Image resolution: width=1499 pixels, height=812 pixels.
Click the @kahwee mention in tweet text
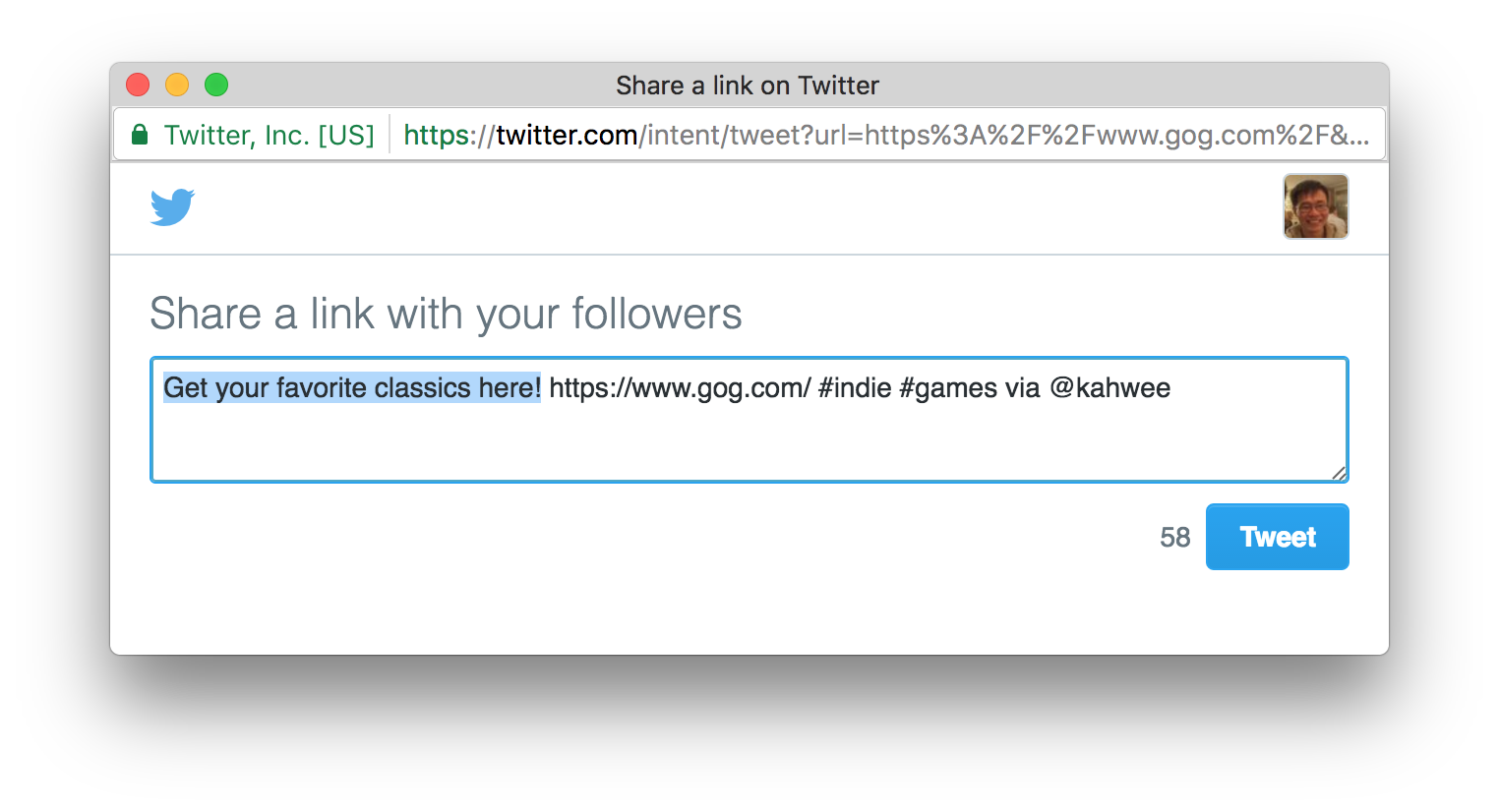(1110, 387)
